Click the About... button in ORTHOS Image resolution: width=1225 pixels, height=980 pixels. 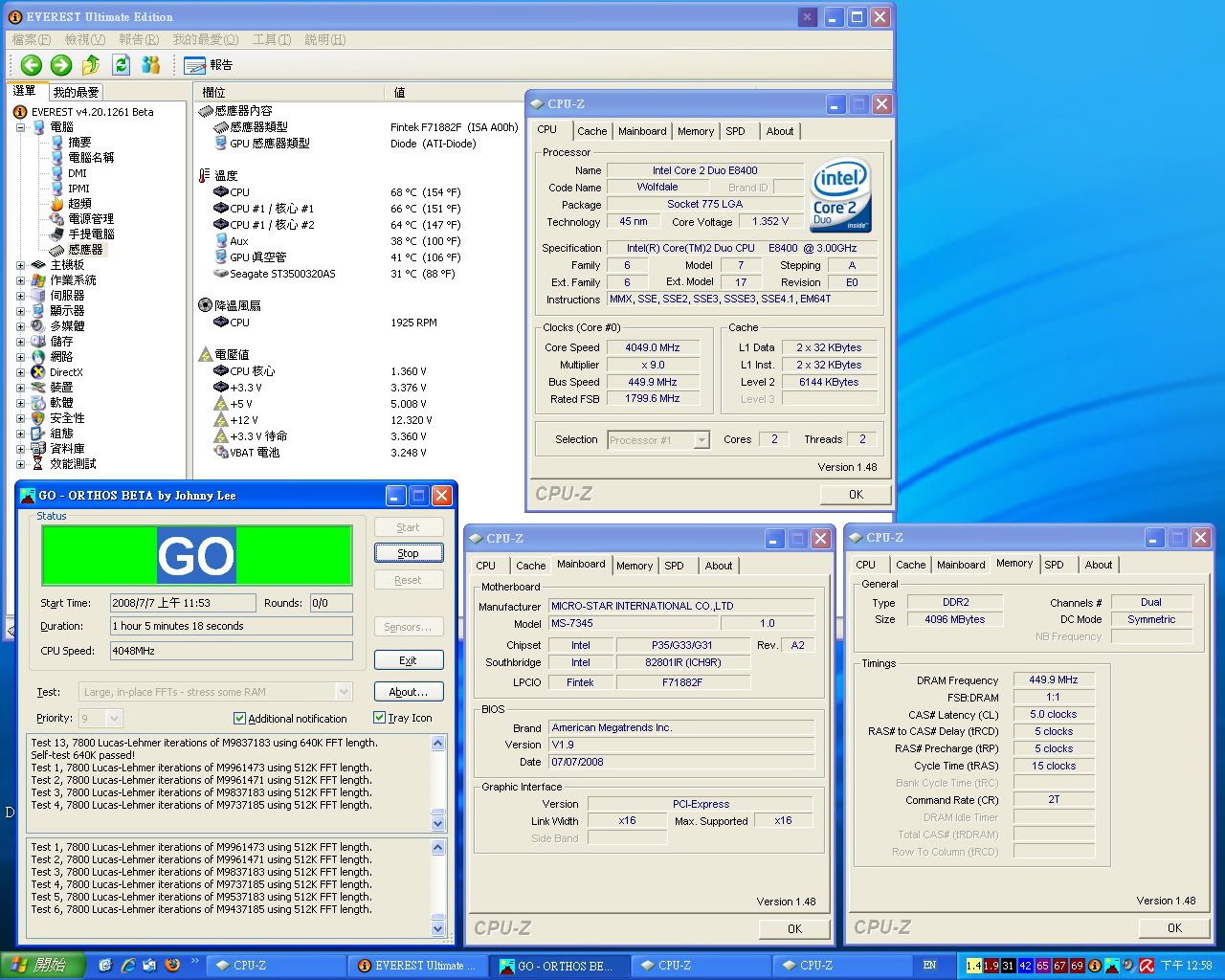408,692
